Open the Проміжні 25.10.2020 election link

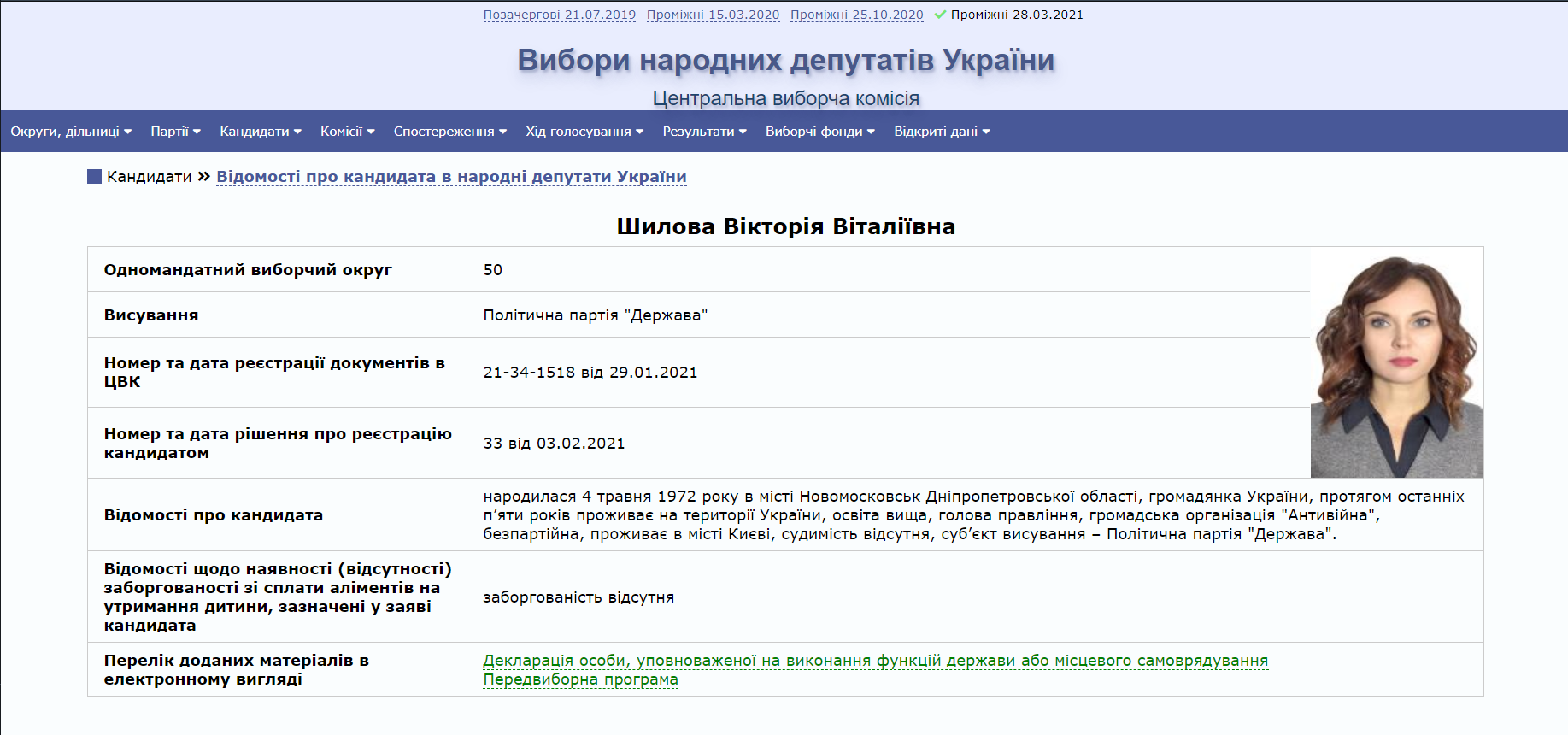pyautogui.click(x=857, y=15)
